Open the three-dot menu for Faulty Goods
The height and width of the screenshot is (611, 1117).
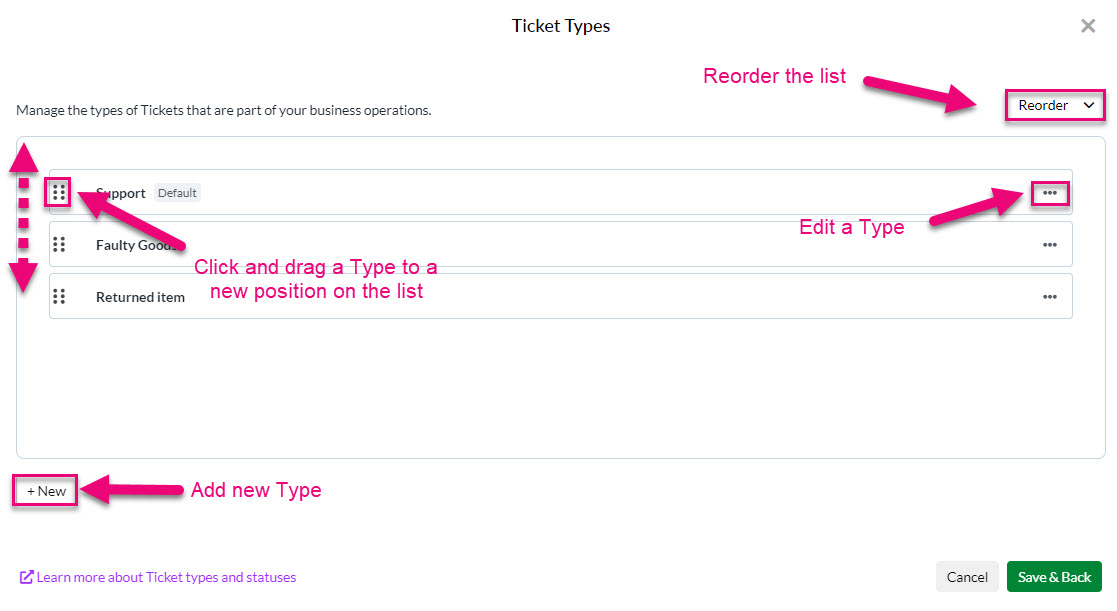point(1049,245)
